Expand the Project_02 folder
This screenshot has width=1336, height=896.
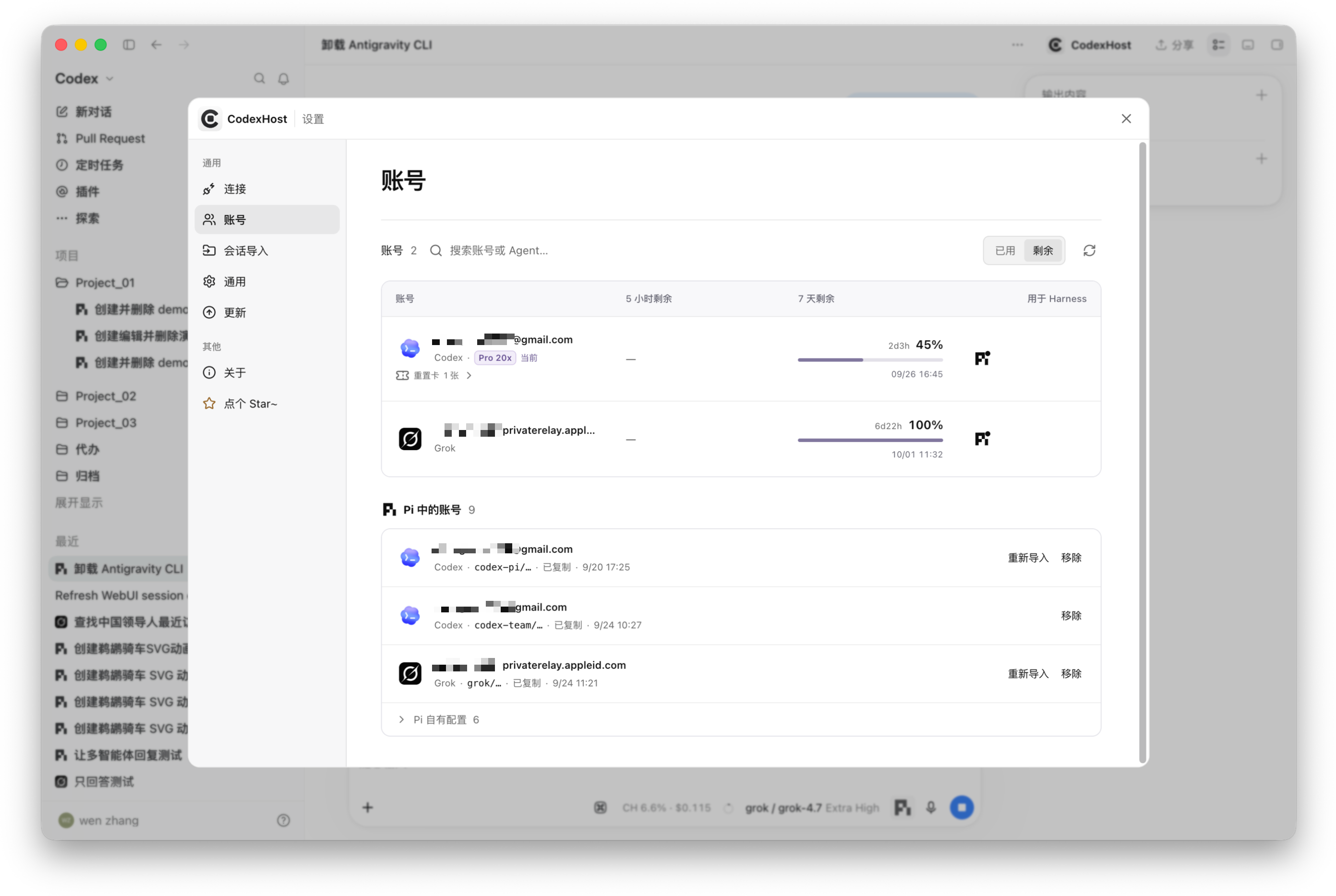96,396
